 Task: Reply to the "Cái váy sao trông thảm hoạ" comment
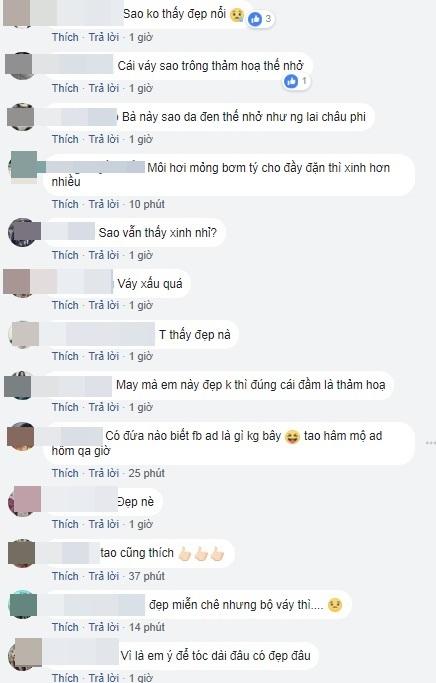104,88
